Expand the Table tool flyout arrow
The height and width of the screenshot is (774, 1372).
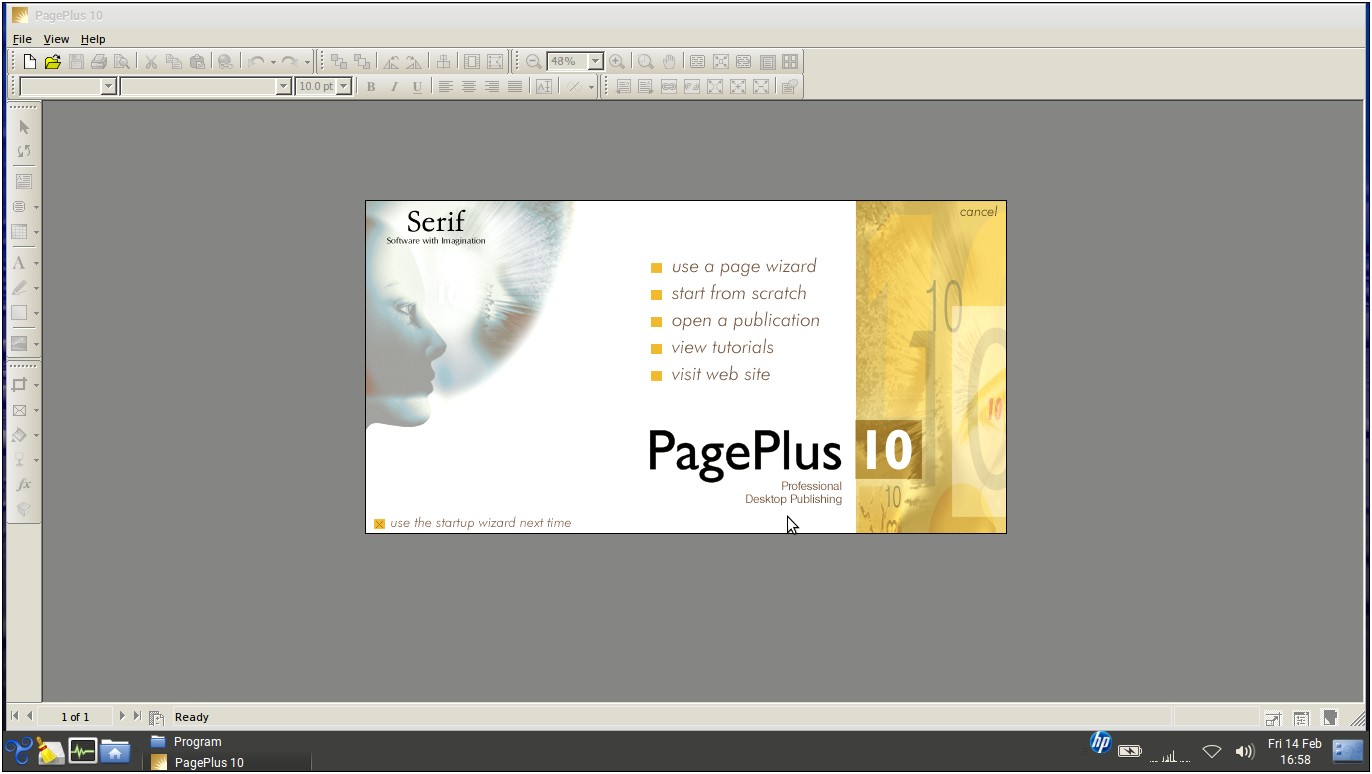[x=36, y=233]
